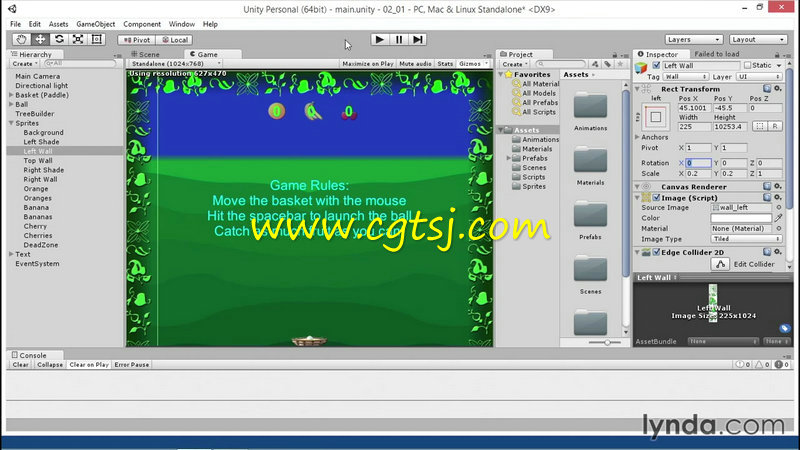Select Right Wall in Hierarchy

pos(40,179)
